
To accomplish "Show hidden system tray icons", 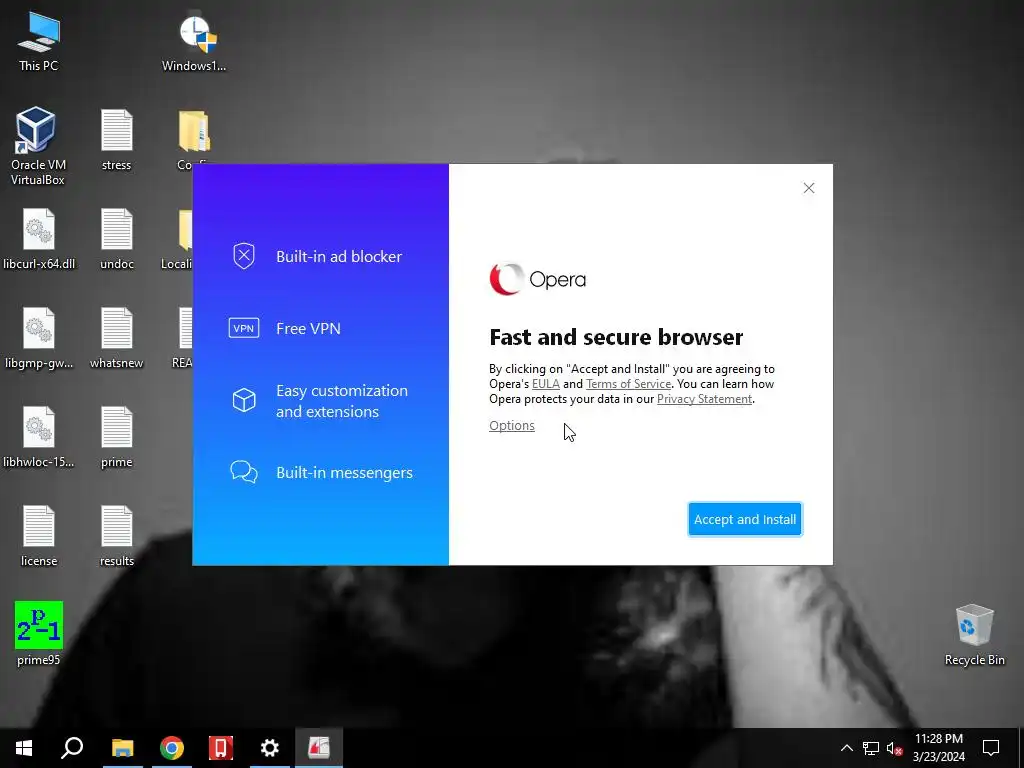I will pos(846,748).
